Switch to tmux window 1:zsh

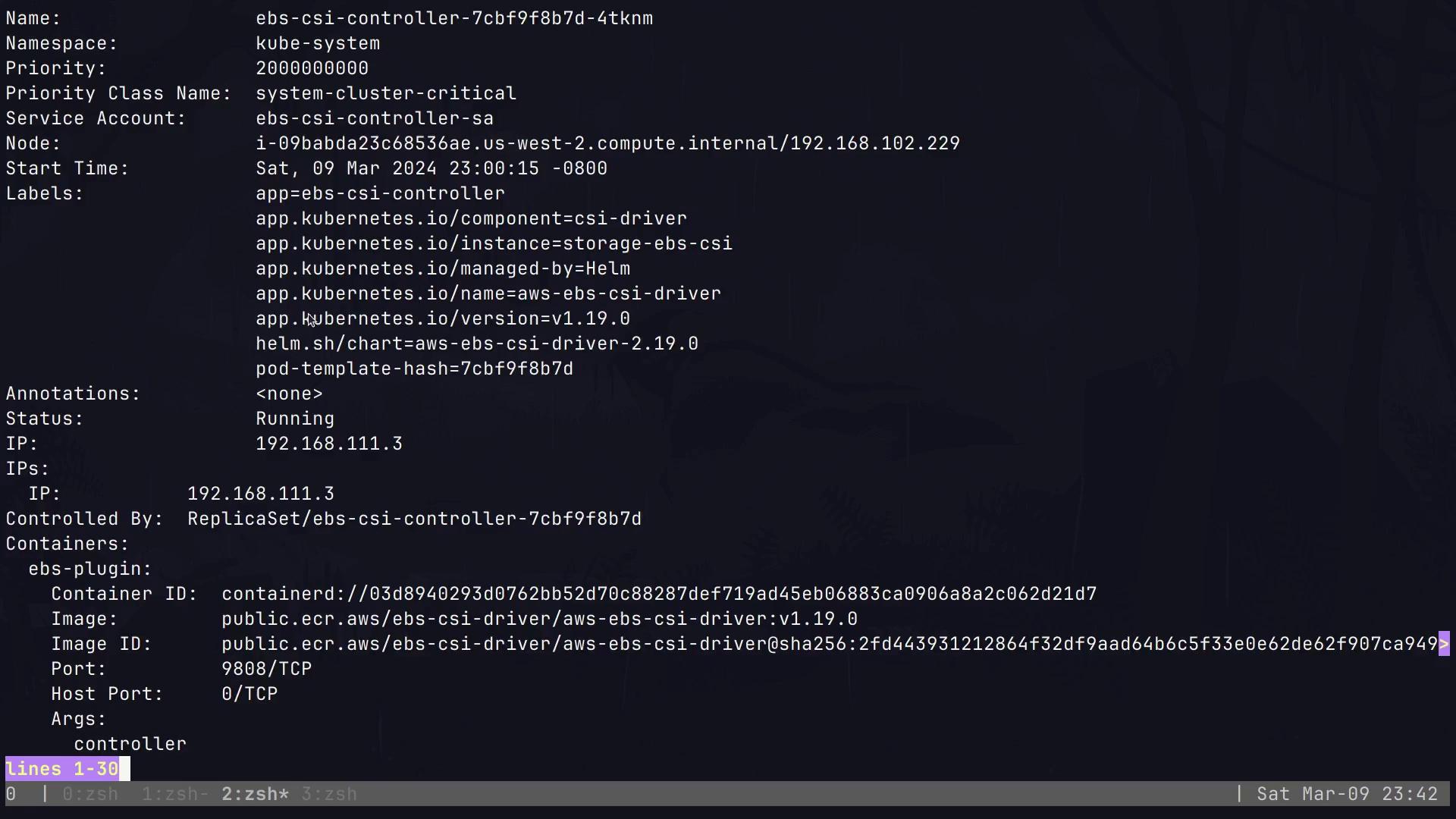(x=174, y=794)
